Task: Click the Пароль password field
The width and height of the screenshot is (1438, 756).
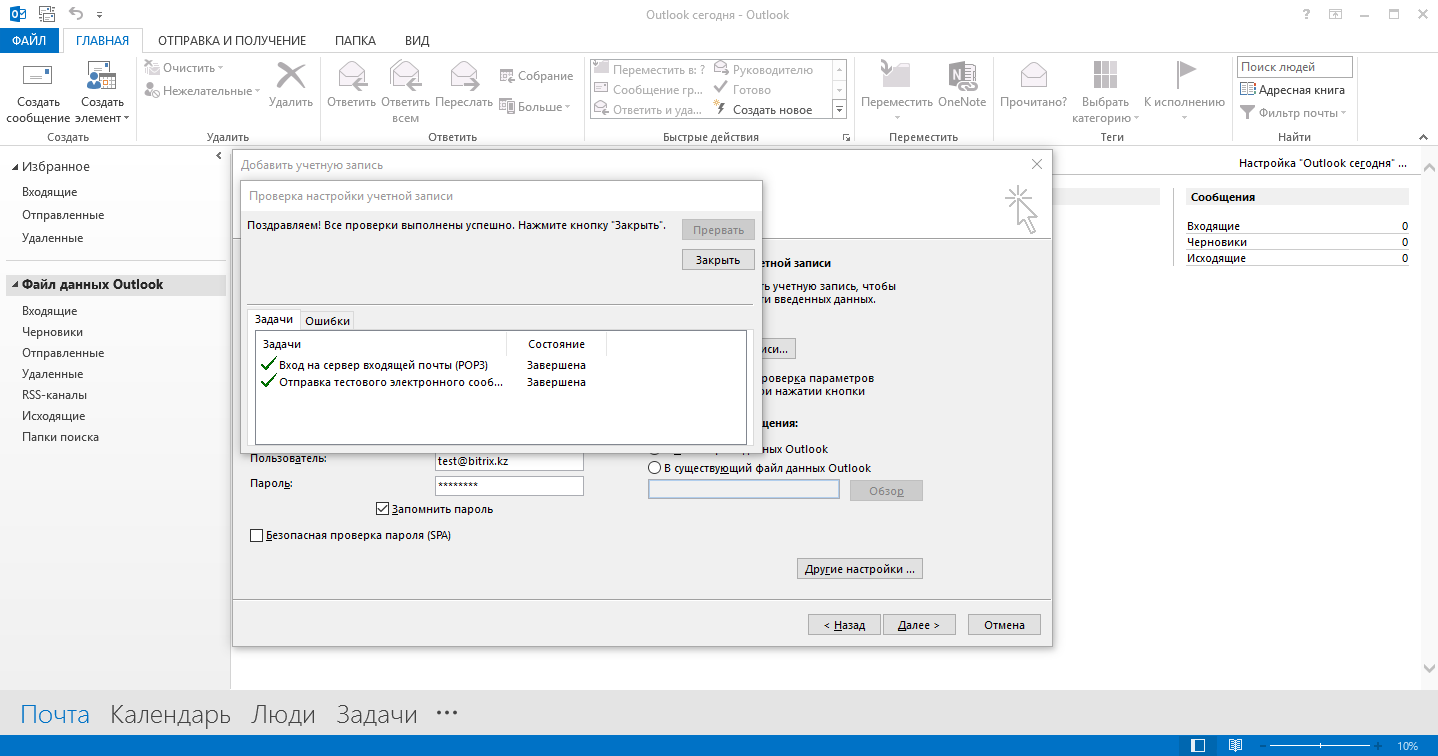Action: pos(509,486)
